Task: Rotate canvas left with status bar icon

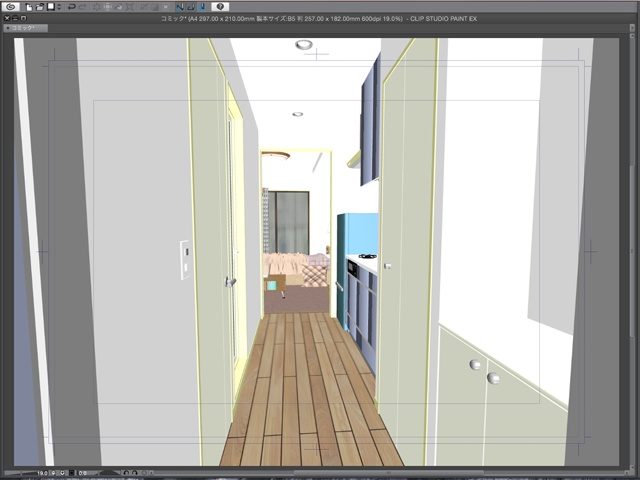Action: [x=126, y=473]
